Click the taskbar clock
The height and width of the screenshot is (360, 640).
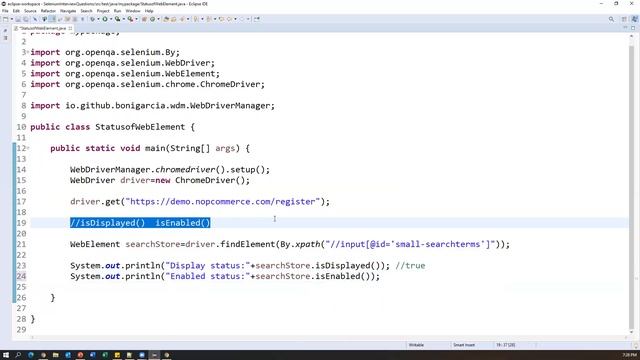point(630,355)
